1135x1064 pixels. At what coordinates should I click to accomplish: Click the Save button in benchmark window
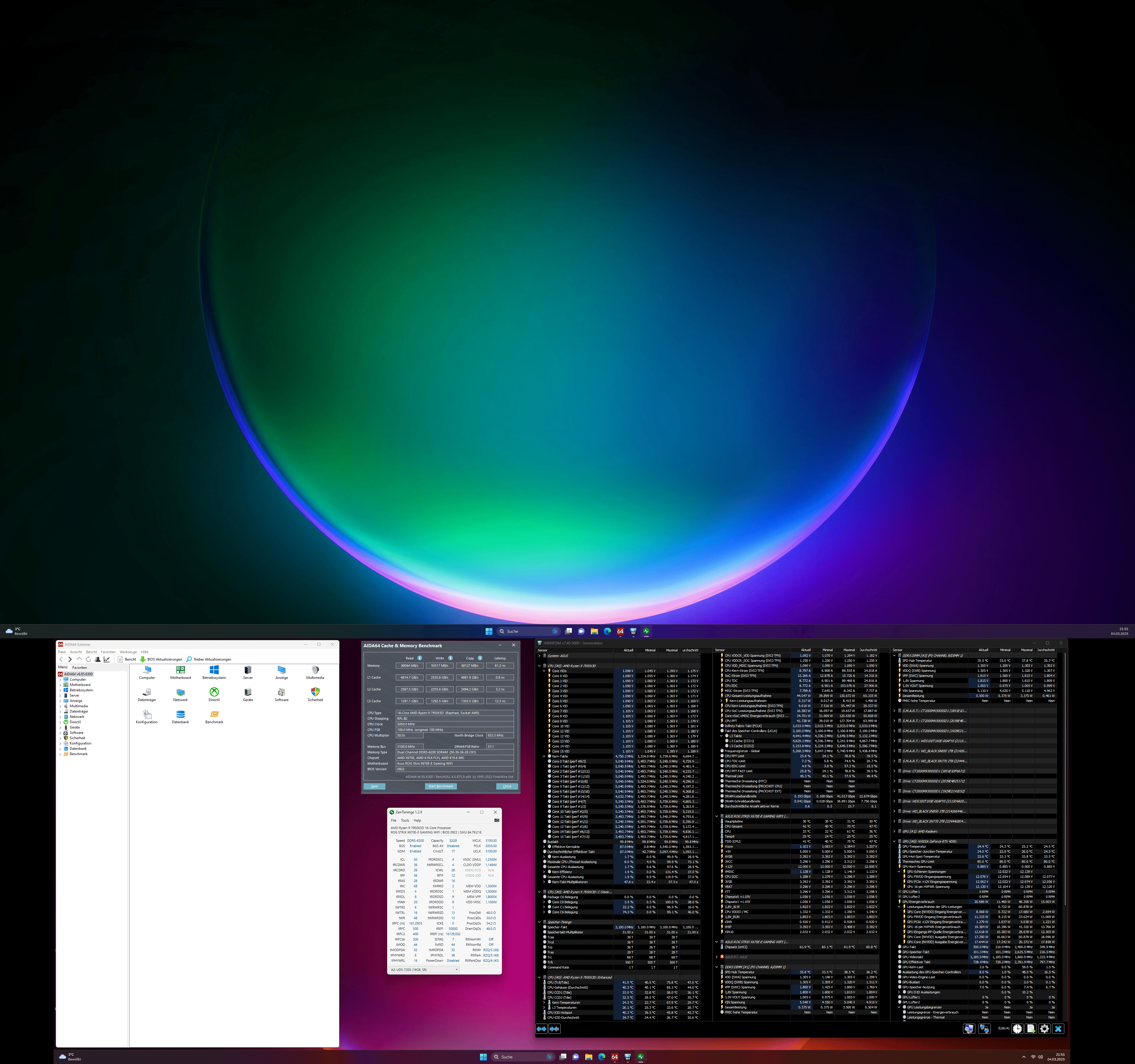point(374,786)
